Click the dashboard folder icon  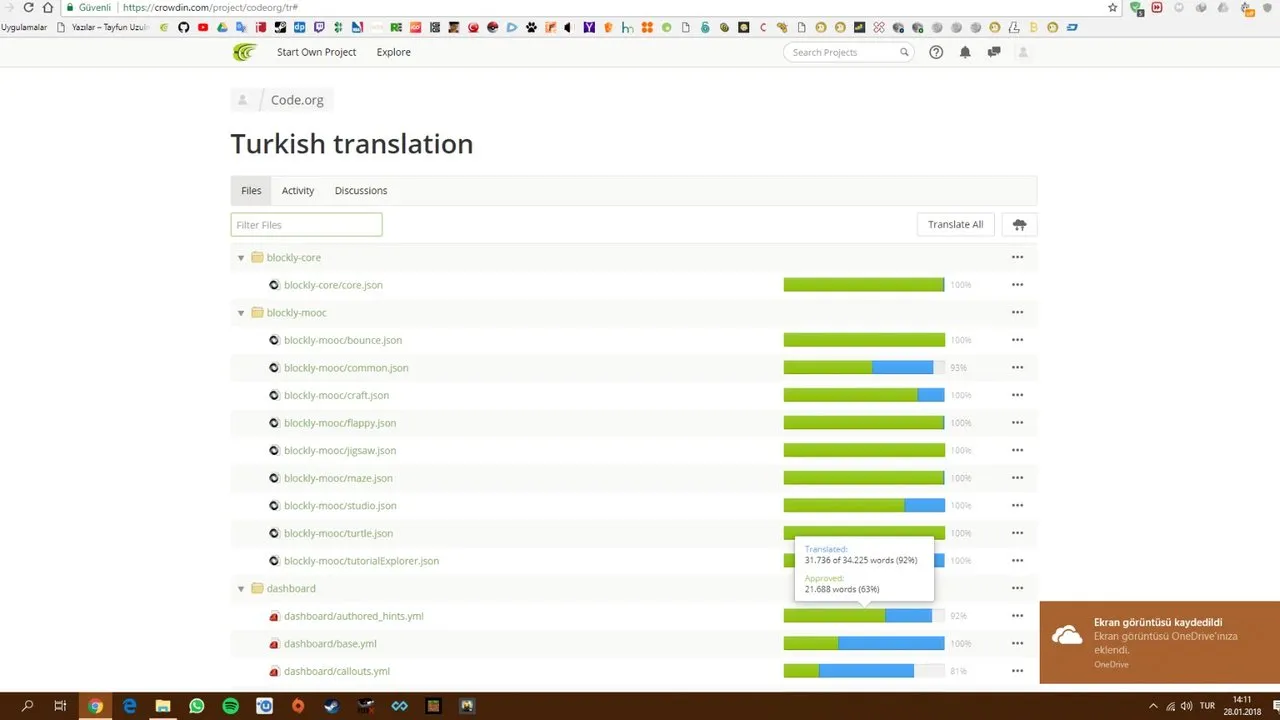257,588
